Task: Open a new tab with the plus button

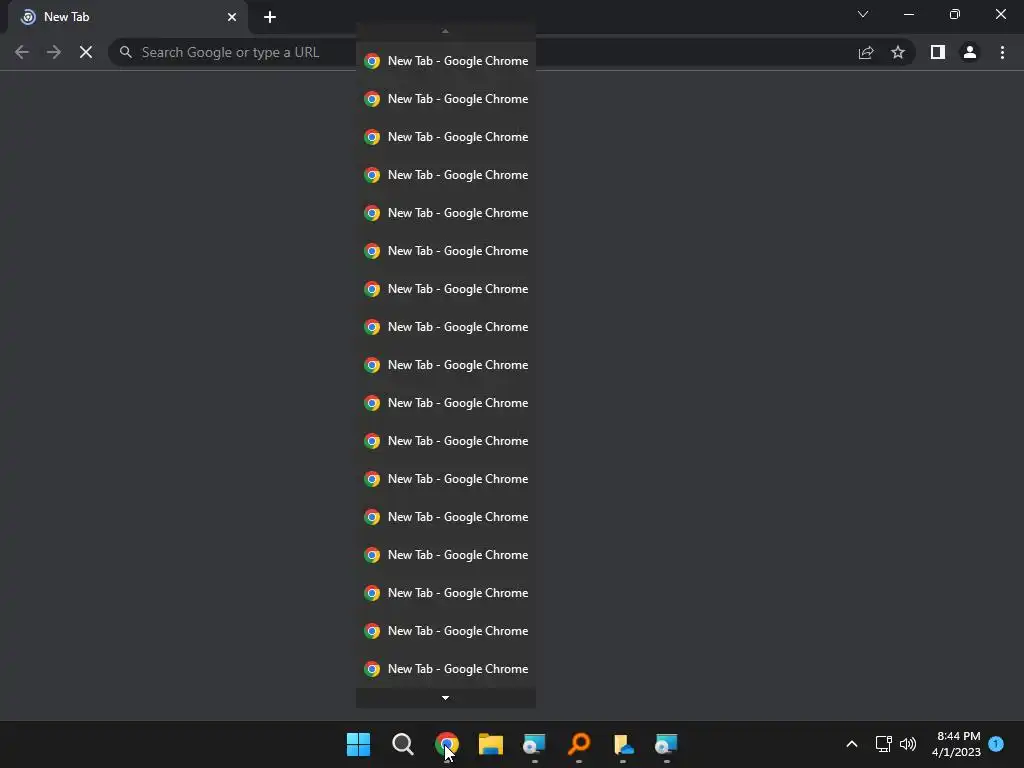Action: coord(270,17)
